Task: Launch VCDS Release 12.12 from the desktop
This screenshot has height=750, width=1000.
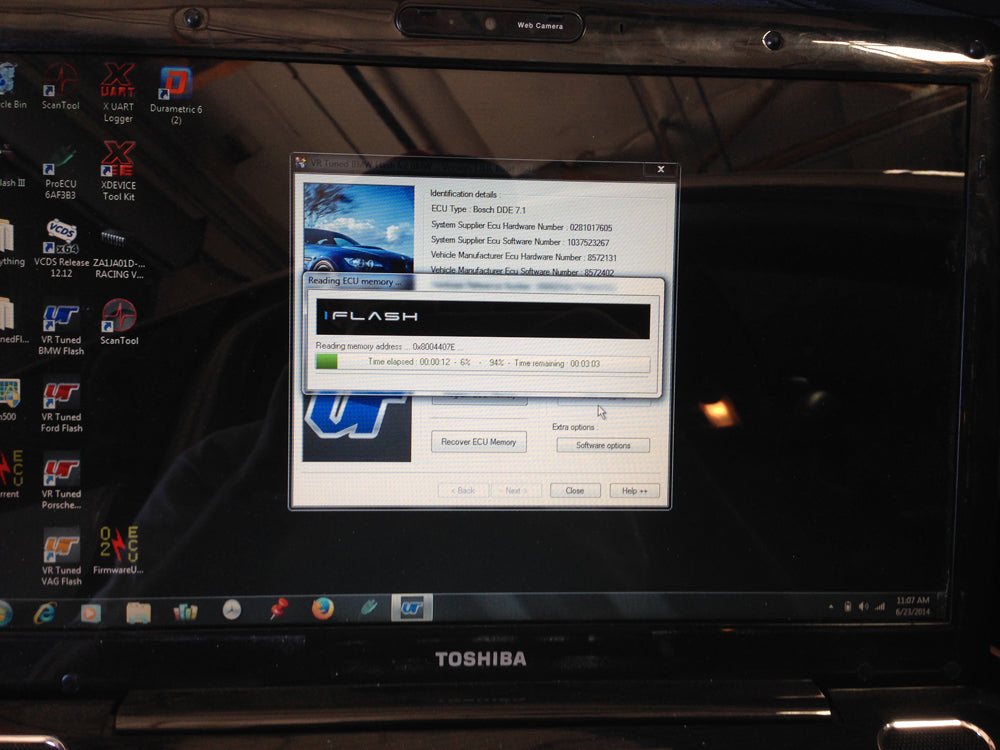Action: coord(61,238)
